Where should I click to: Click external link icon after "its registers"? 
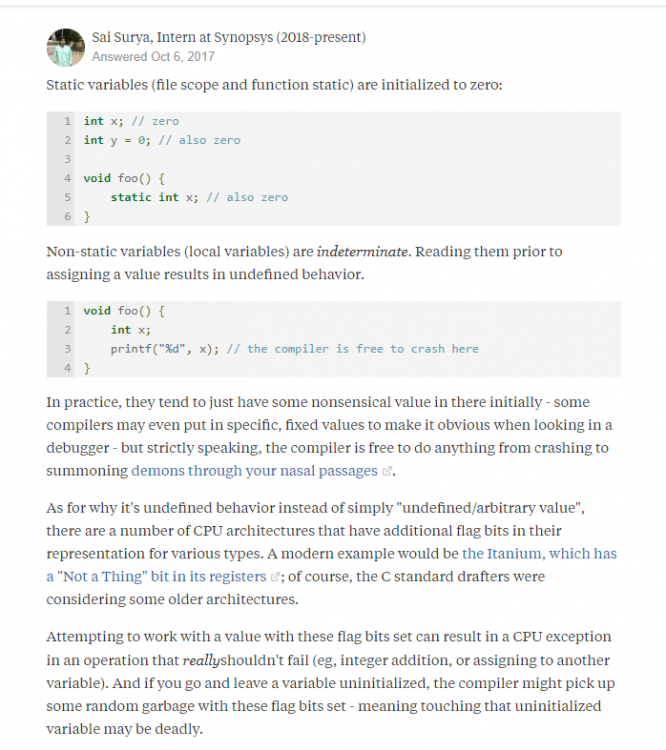(275, 577)
